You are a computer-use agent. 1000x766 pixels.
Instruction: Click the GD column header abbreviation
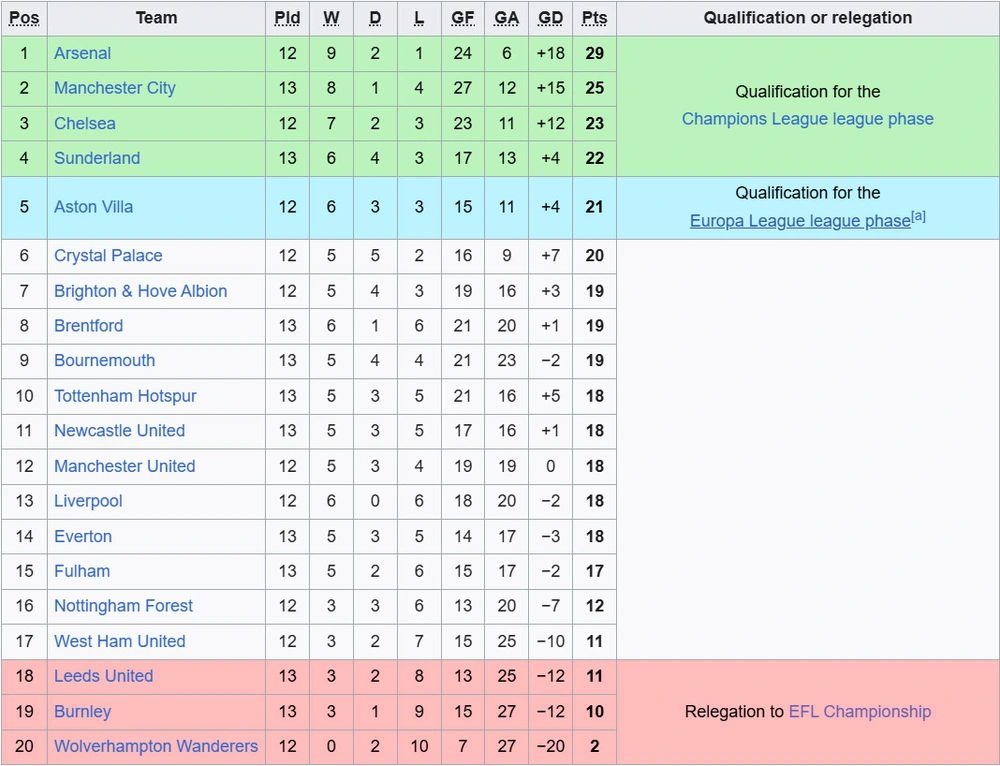(550, 18)
